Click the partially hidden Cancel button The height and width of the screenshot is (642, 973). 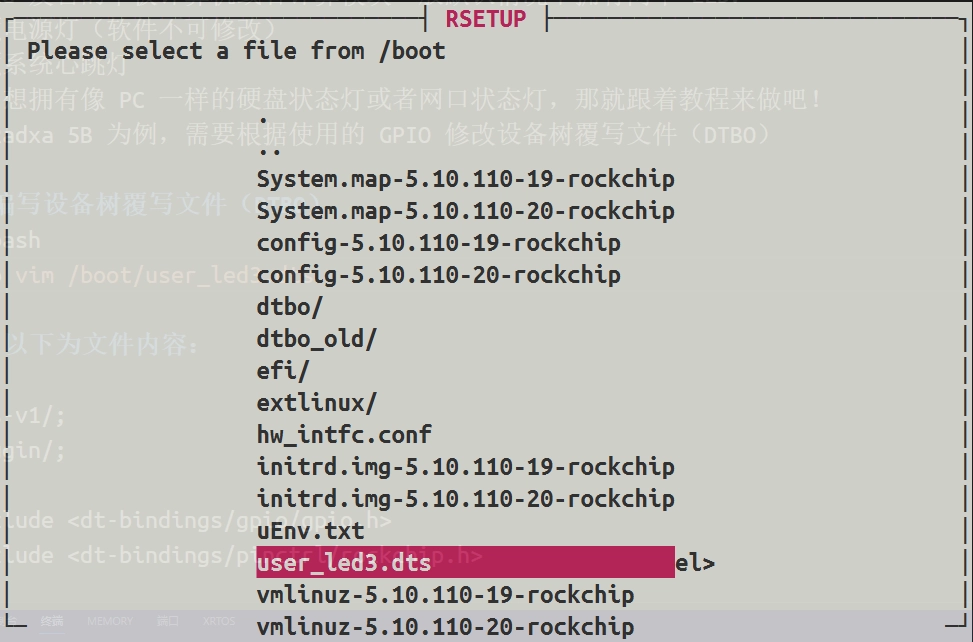coord(695,563)
